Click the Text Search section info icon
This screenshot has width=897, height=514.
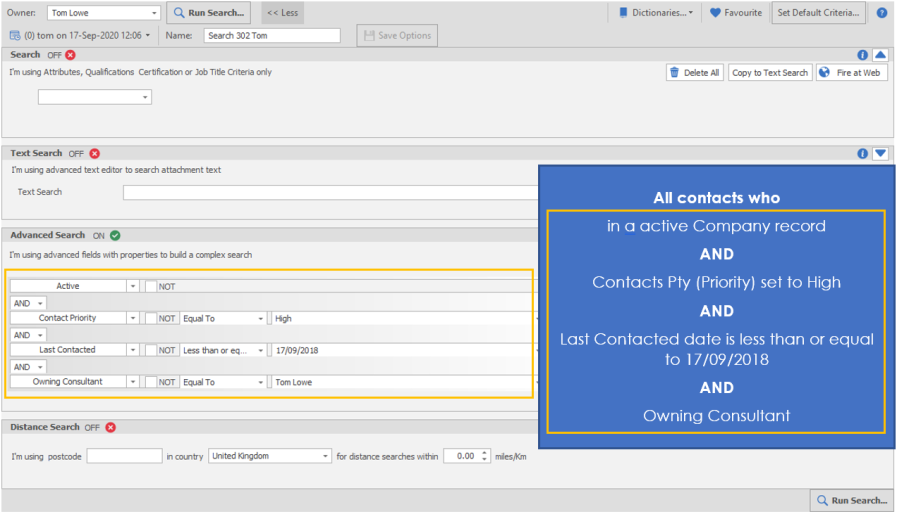point(863,153)
